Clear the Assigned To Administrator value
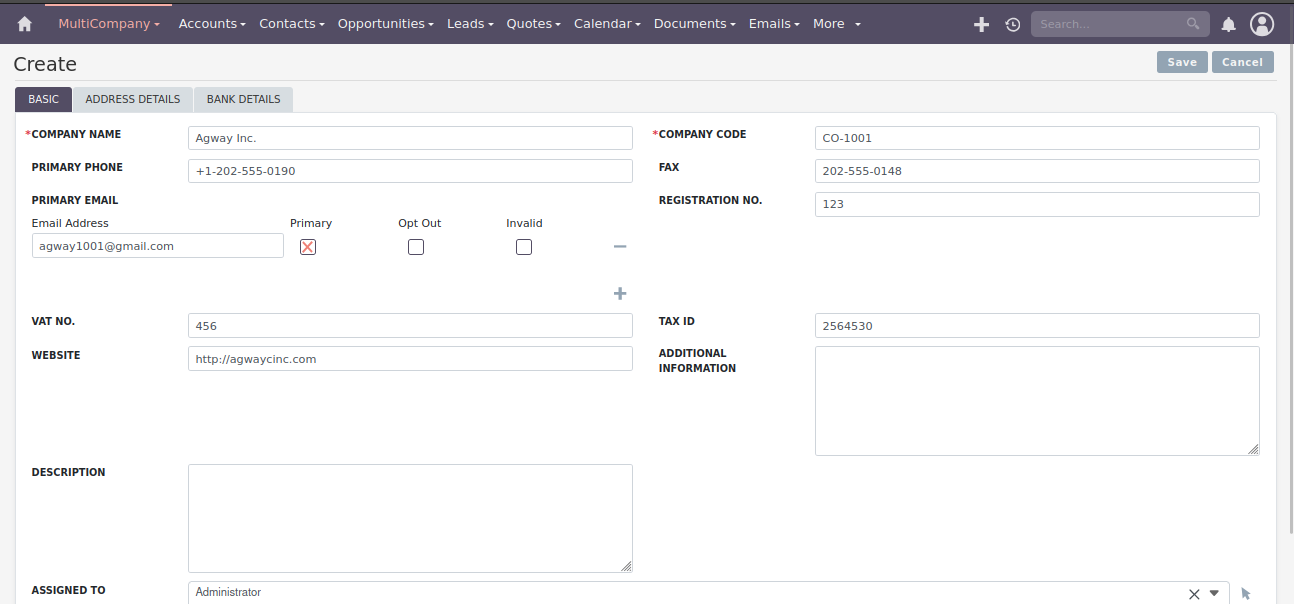Screen dimensions: 1294x604 click(x=1194, y=593)
